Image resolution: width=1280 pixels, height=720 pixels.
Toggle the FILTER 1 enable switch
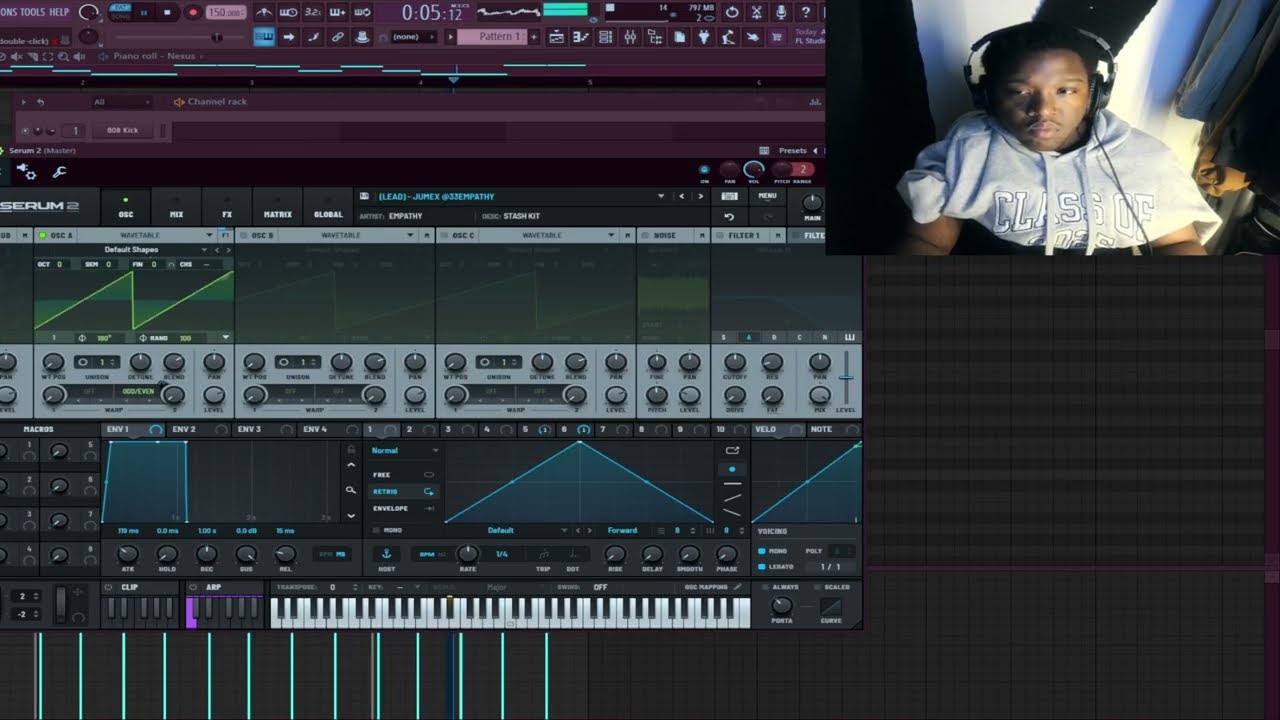click(719, 235)
